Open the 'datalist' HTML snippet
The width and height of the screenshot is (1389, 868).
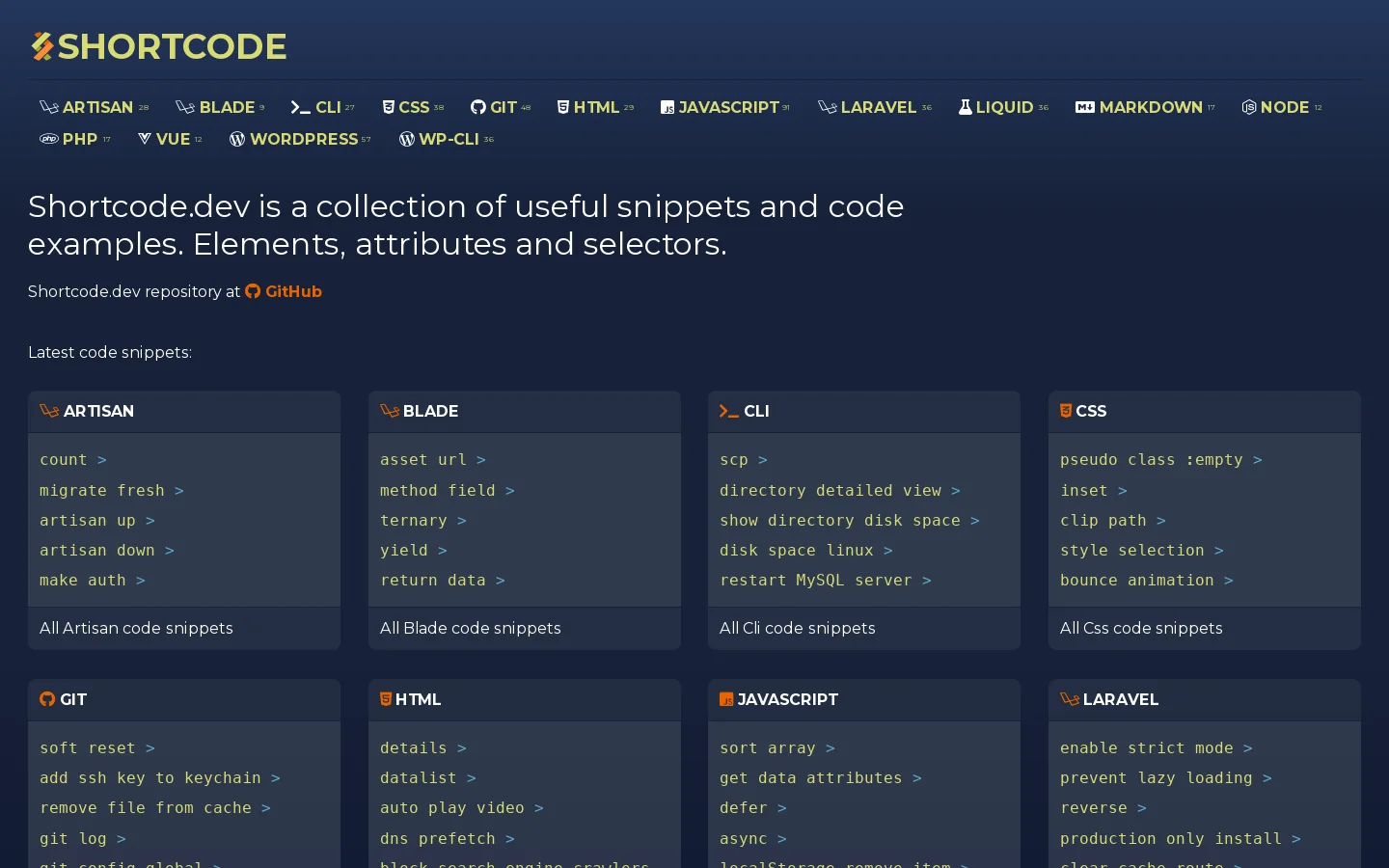[x=428, y=777]
